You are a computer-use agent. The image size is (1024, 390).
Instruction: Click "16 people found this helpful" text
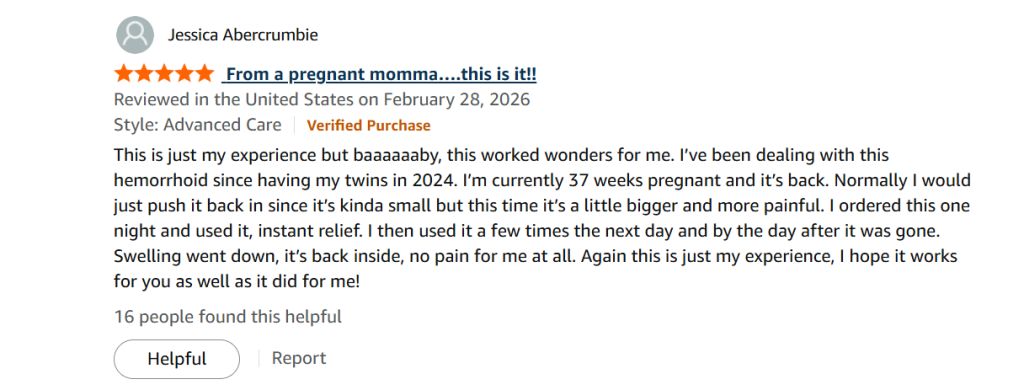point(228,317)
